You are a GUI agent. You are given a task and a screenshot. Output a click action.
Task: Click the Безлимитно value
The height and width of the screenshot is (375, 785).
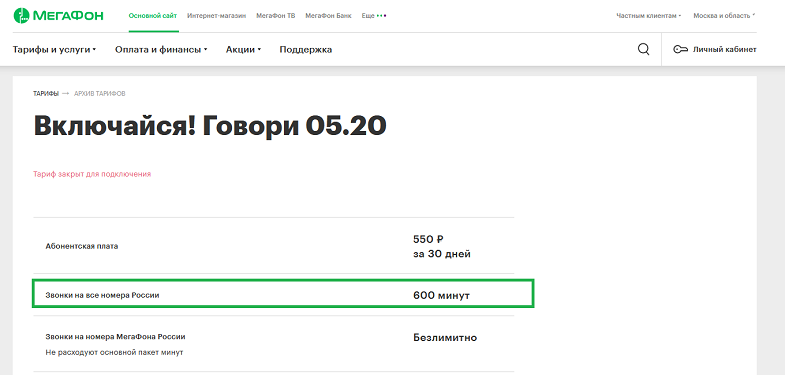(445, 337)
